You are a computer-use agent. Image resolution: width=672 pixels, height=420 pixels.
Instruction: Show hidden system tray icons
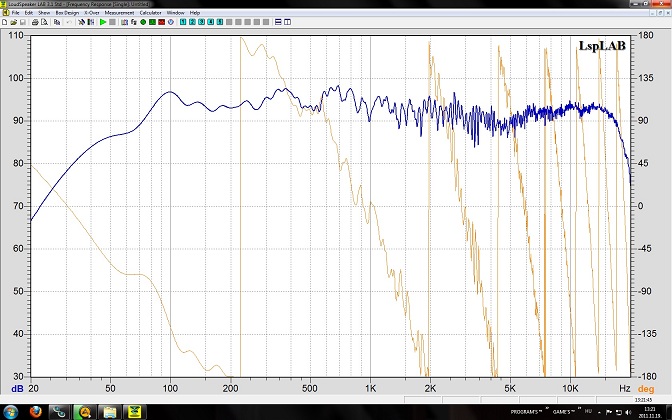coord(599,413)
